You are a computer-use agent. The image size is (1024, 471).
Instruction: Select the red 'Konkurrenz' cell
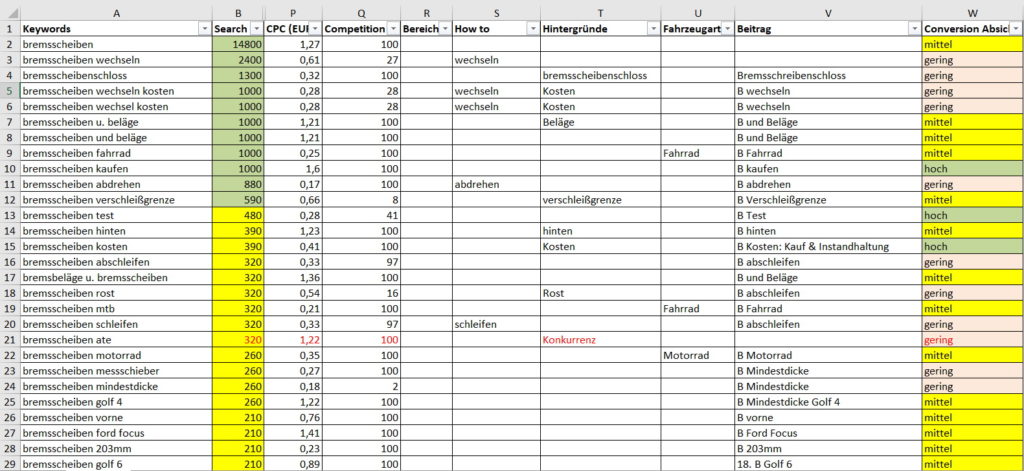coord(600,340)
